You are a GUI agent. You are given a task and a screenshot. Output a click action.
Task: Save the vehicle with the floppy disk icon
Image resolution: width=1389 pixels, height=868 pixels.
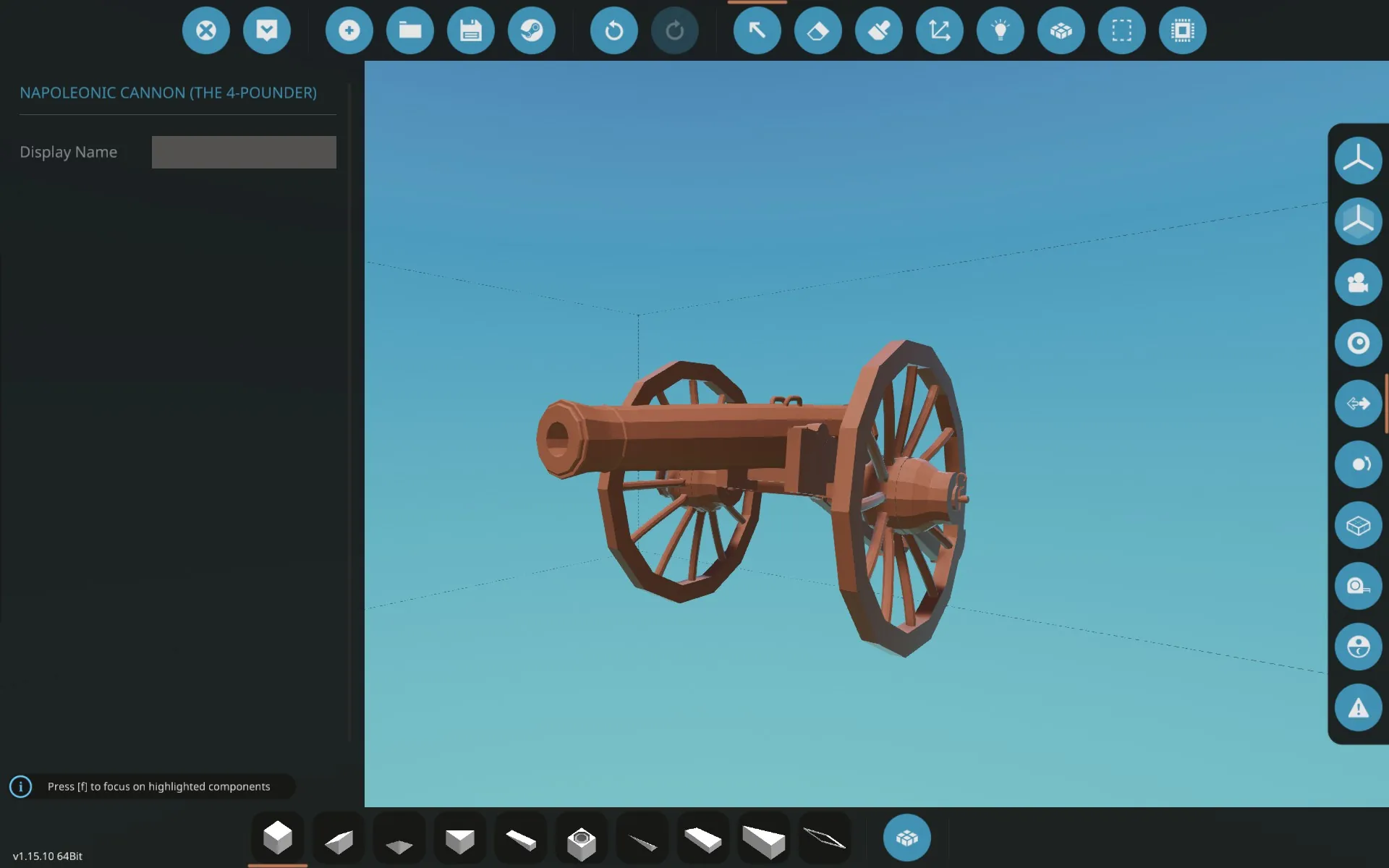pyautogui.click(x=471, y=30)
